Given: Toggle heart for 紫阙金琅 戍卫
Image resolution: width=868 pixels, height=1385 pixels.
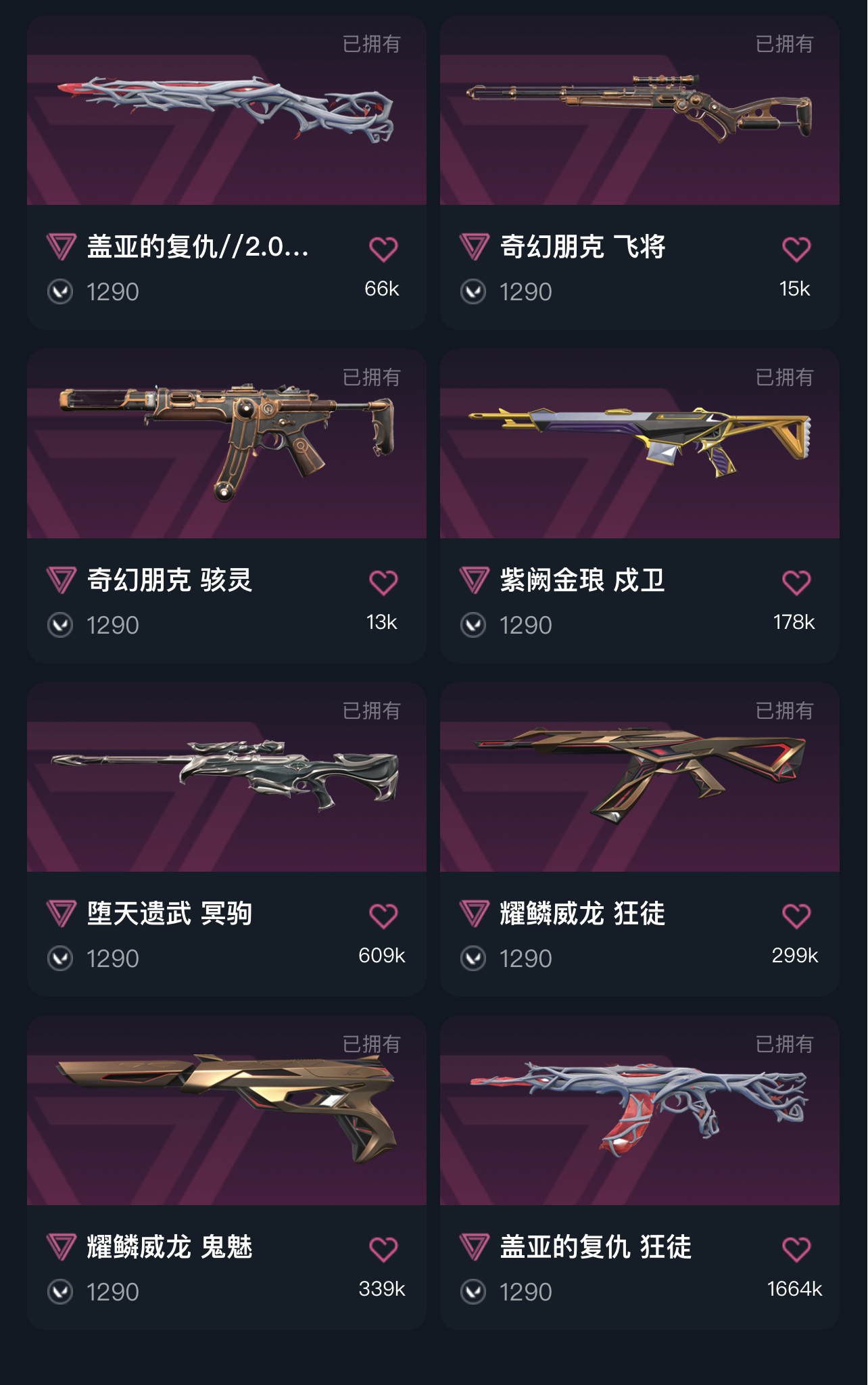Looking at the screenshot, I should click(x=796, y=582).
